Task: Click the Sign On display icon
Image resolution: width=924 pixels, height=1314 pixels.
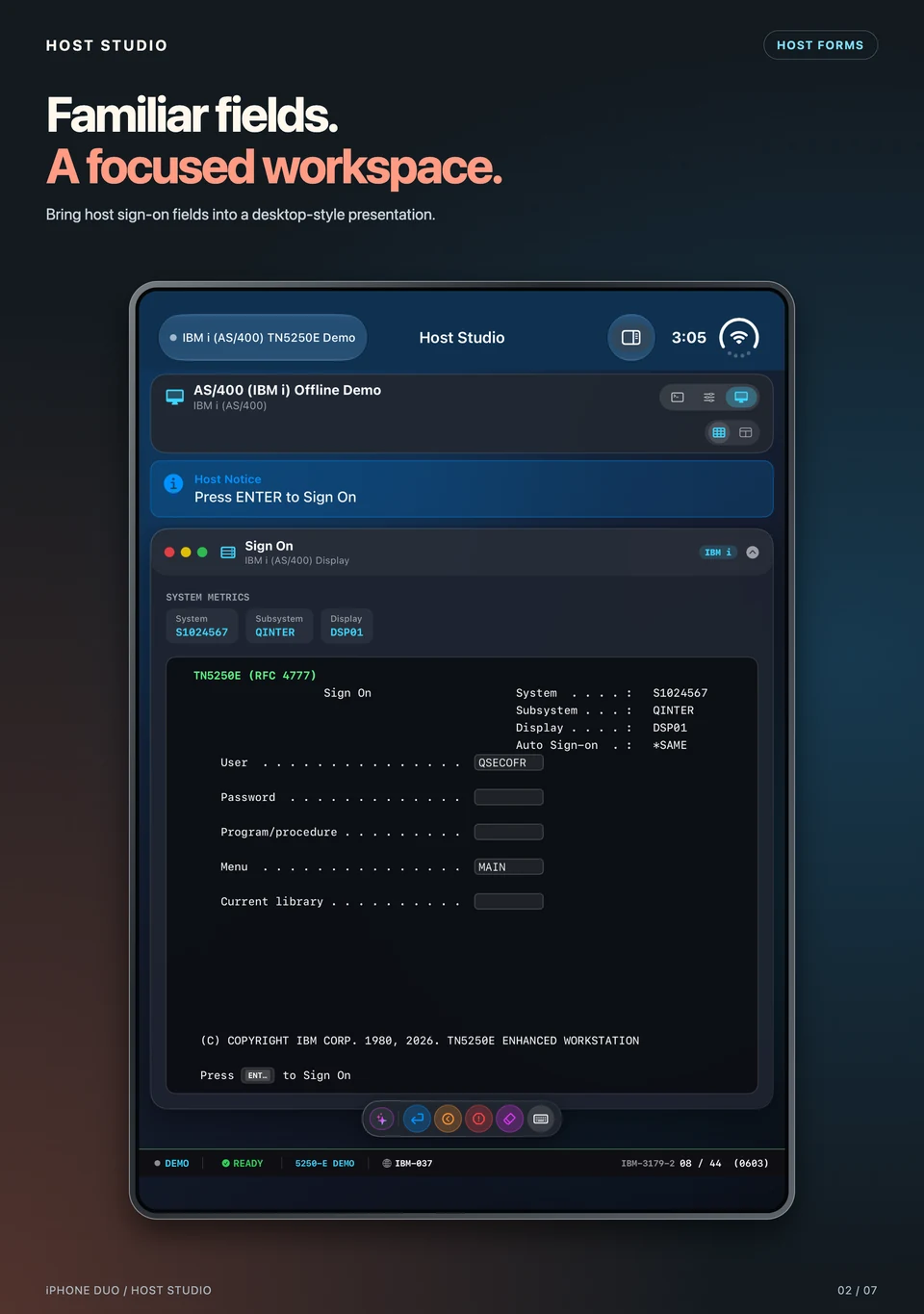Action: pyautogui.click(x=228, y=553)
